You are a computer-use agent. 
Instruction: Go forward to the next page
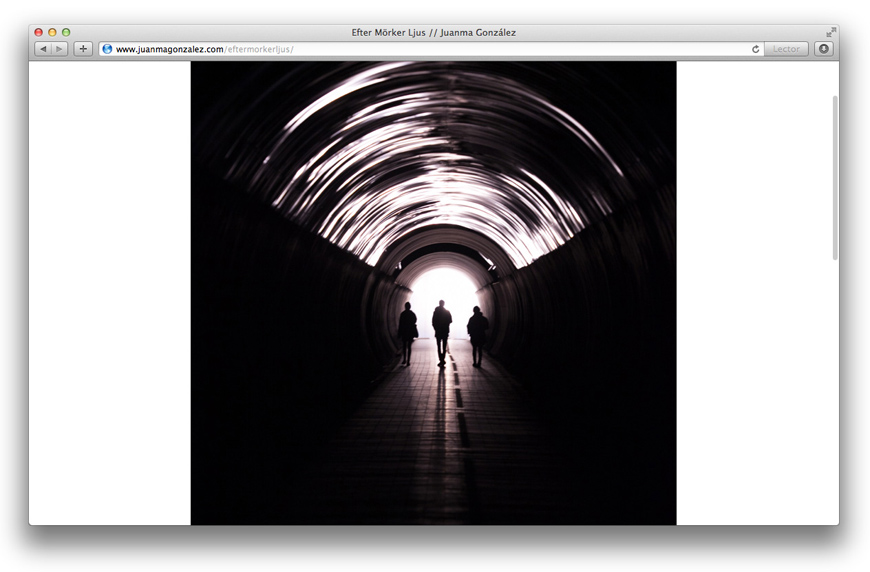click(60, 49)
